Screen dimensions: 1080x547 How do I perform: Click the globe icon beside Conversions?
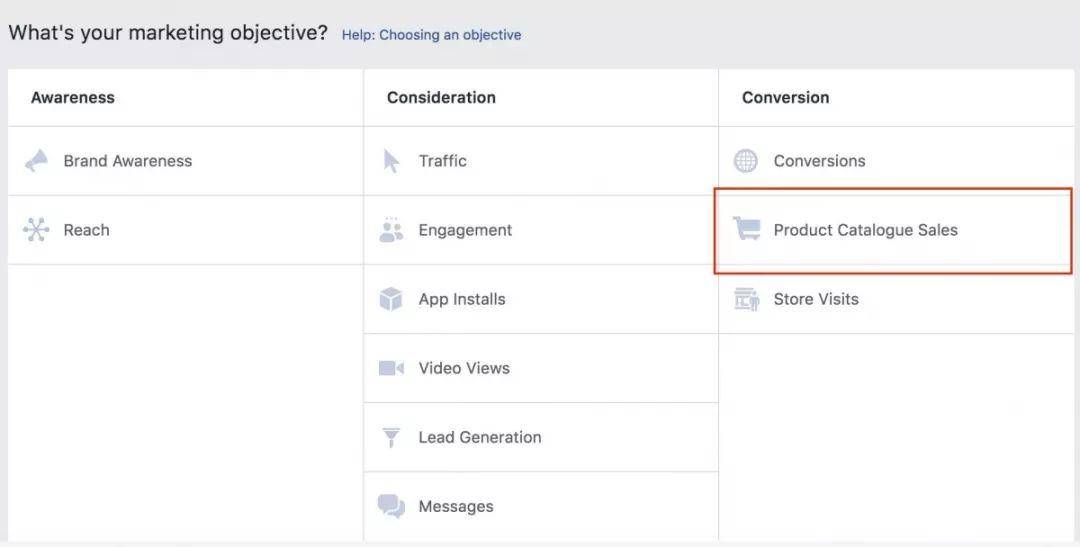click(x=746, y=161)
